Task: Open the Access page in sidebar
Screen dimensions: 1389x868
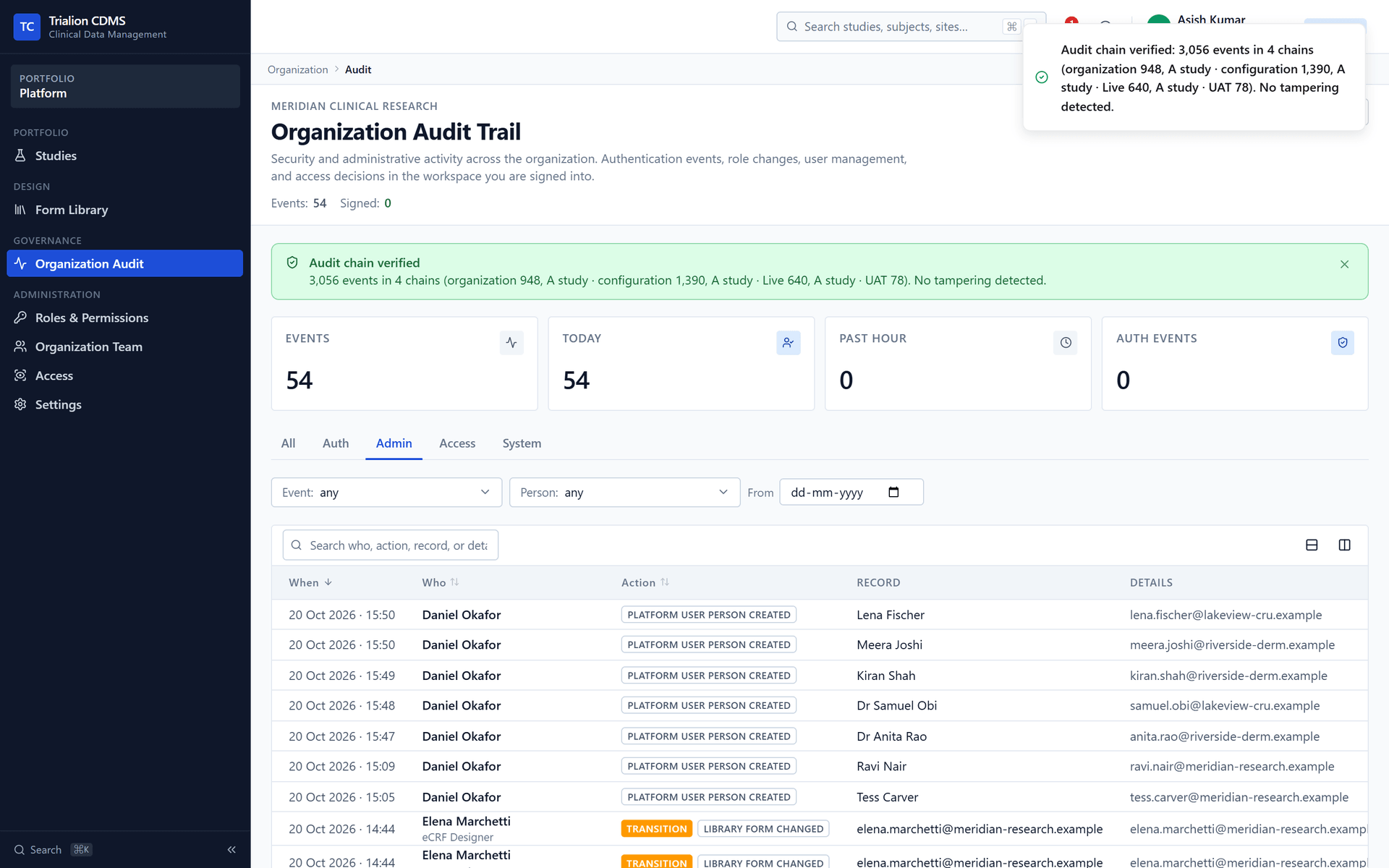Action: point(124,375)
